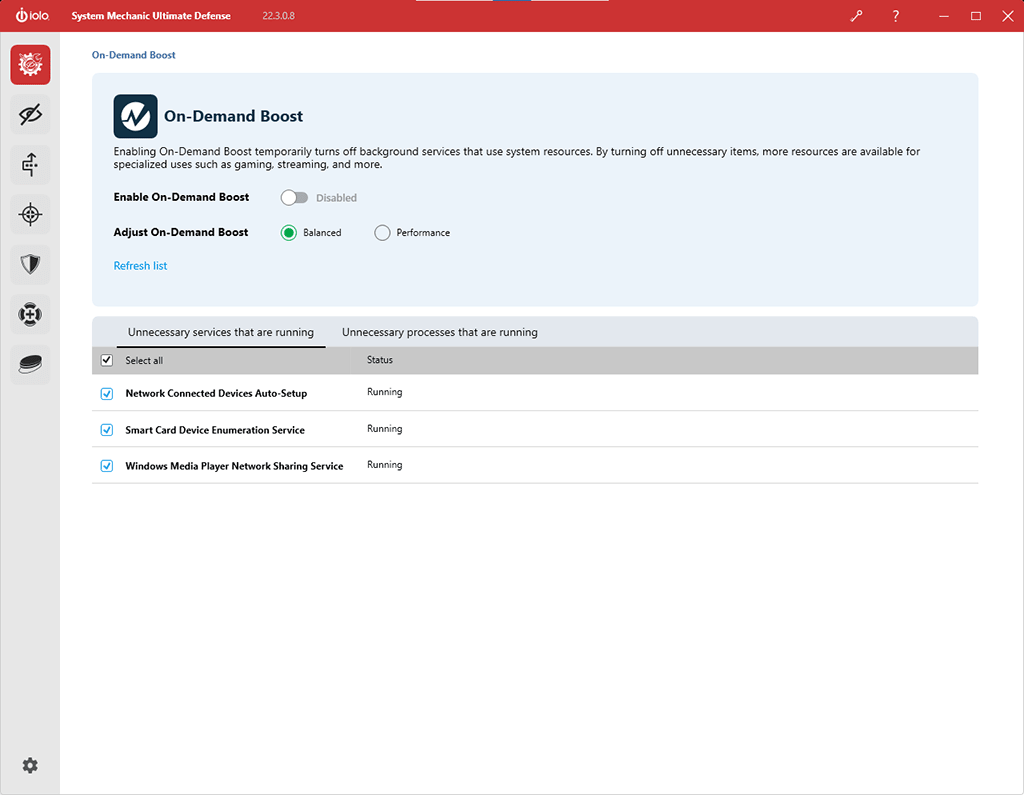The width and height of the screenshot is (1024, 795).
Task: Open the red gear toolbox sidebar icon
Action: pyautogui.click(x=30, y=65)
